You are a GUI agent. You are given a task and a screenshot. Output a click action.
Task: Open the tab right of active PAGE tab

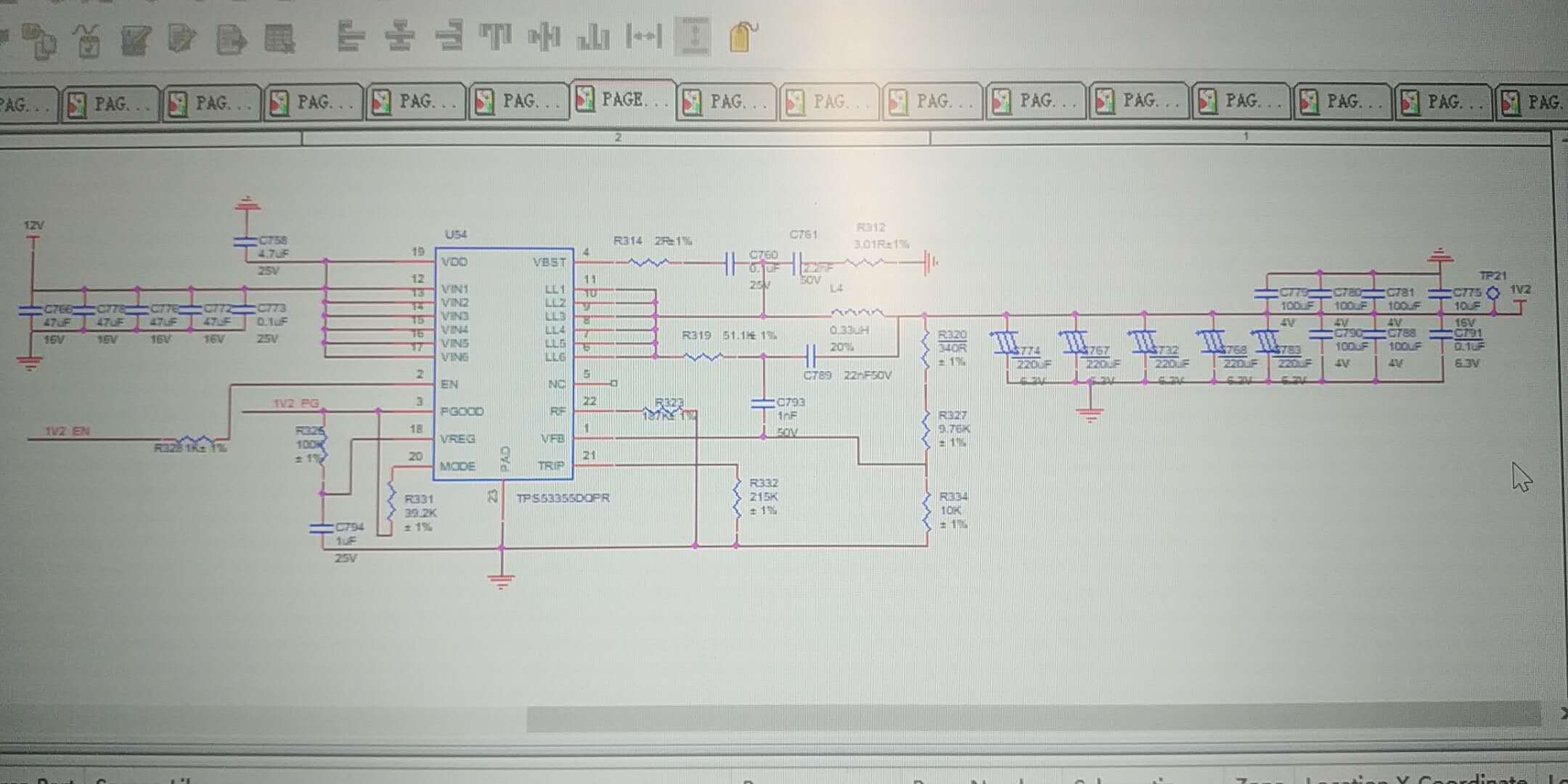[727, 102]
